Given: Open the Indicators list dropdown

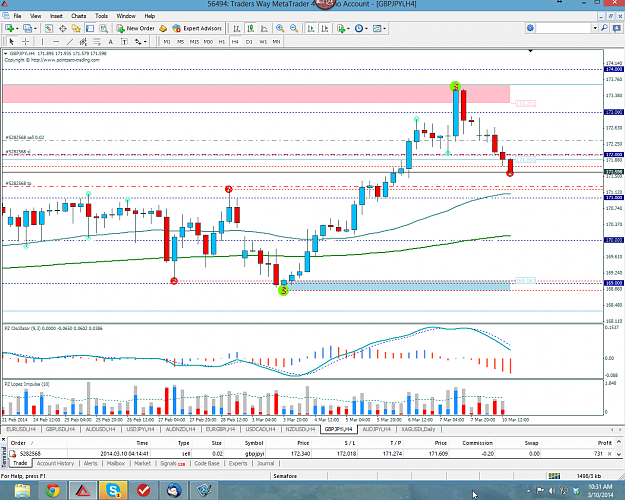Looking at the screenshot, I should (x=343, y=28).
